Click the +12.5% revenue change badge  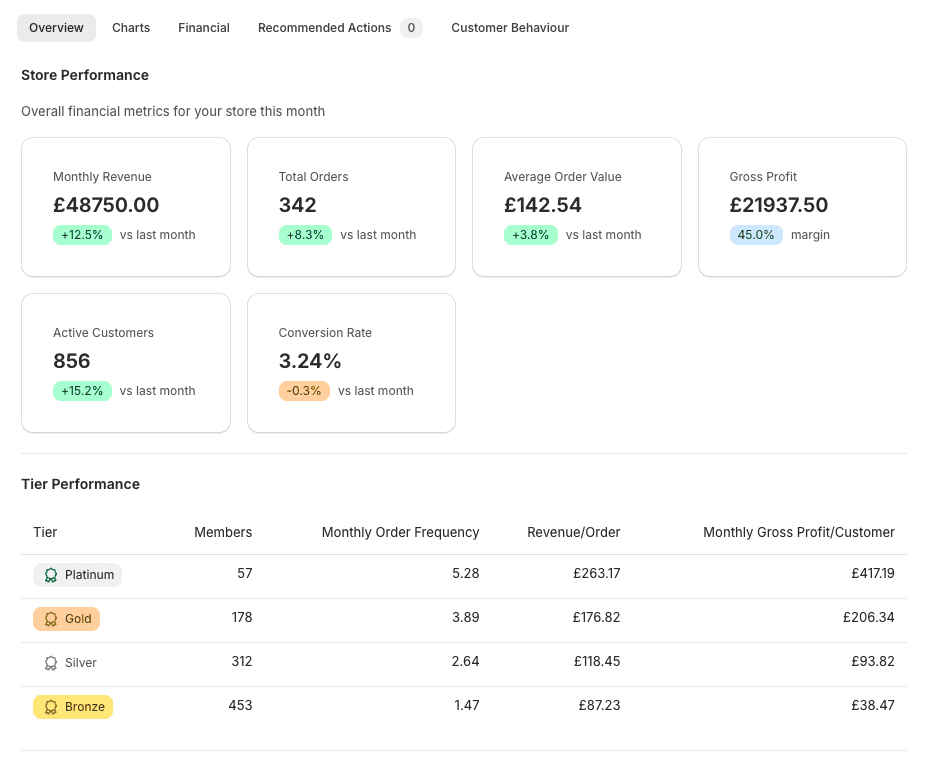coord(82,235)
